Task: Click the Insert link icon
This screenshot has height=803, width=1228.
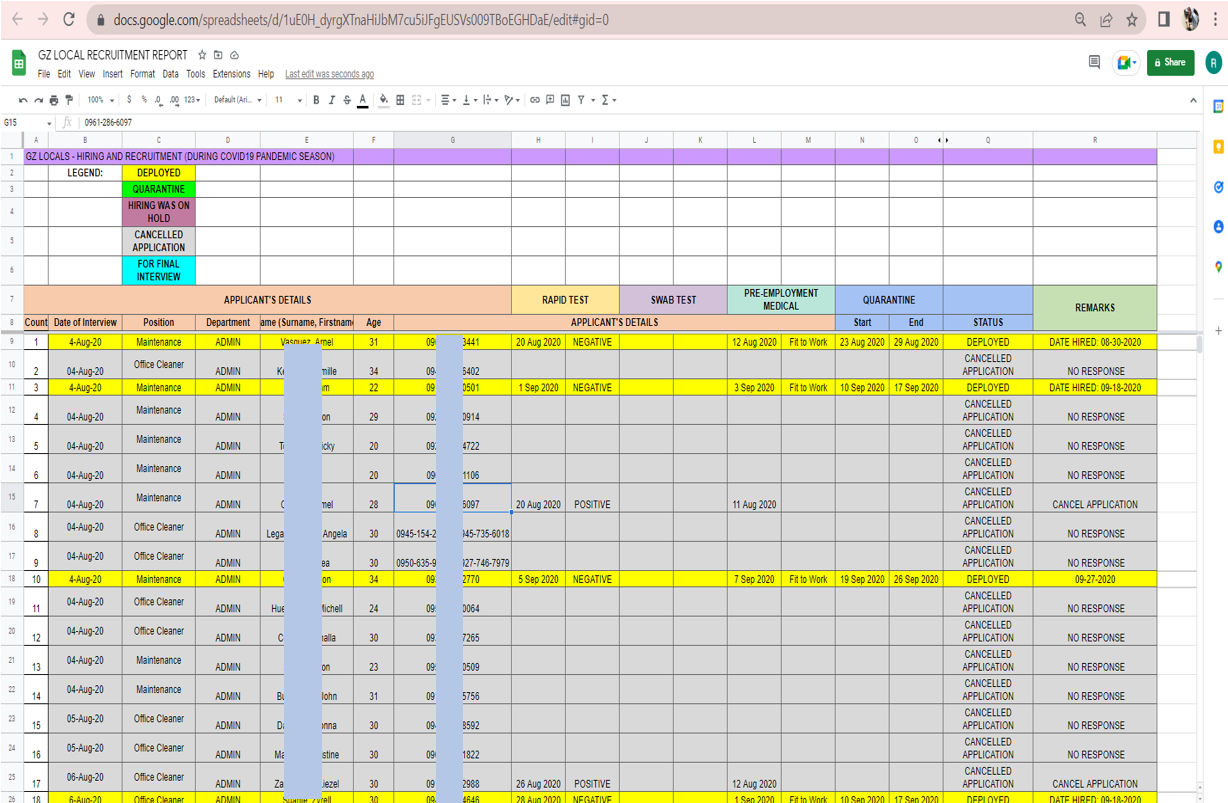Action: pyautogui.click(x=535, y=100)
